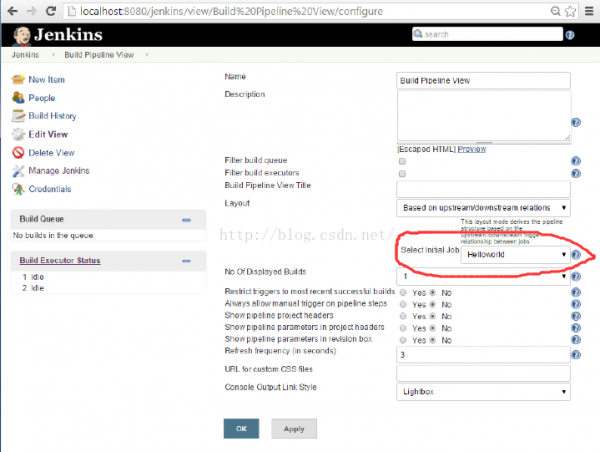This screenshot has height=452, width=600.
Task: Click the URL for custom CSS files field
Action: pos(483,373)
